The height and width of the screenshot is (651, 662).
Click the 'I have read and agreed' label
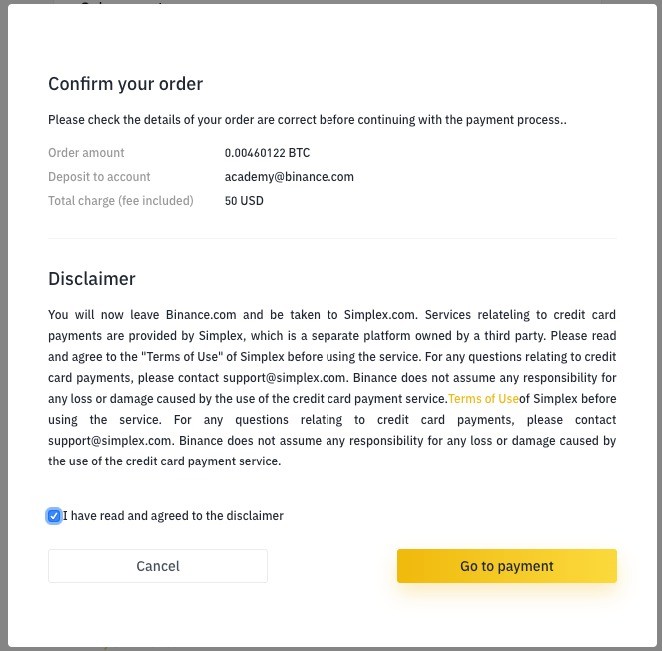click(x=173, y=516)
